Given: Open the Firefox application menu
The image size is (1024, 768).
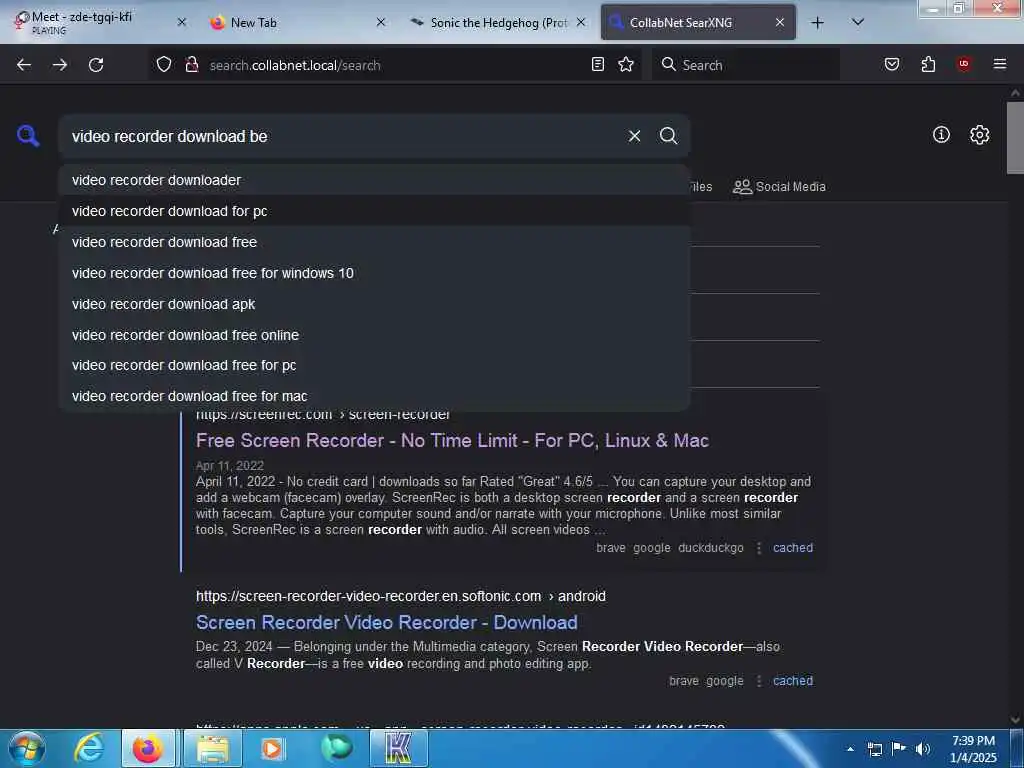Looking at the screenshot, I should coord(1000,63).
